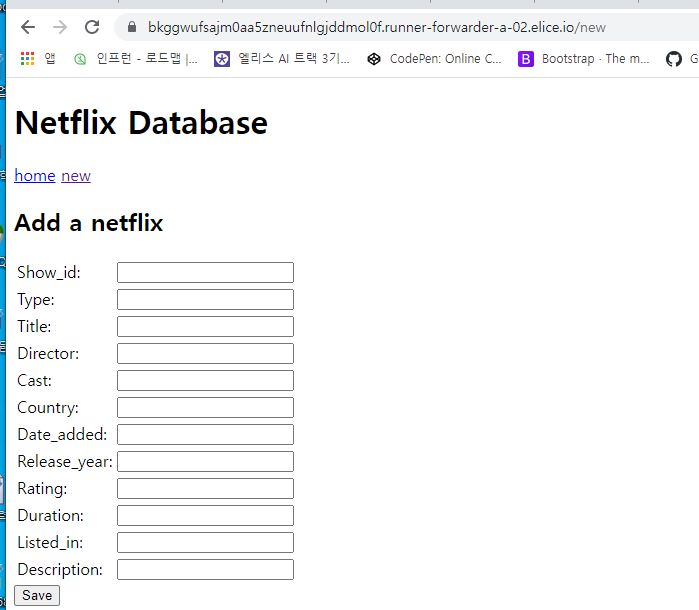Screen dimensions: 699x610
Task: Open the new link
Action: click(x=76, y=176)
